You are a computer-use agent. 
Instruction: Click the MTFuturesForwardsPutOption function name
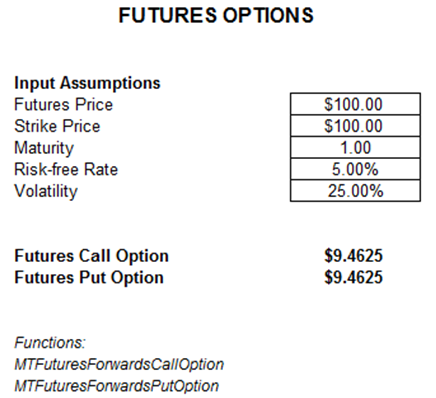pos(116,386)
